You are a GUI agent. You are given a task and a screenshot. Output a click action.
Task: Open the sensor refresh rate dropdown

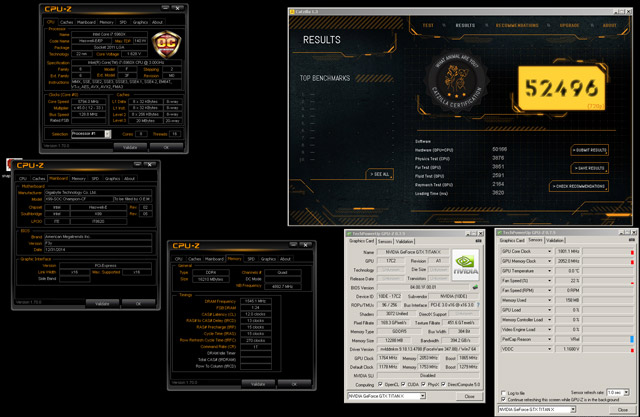626,392
